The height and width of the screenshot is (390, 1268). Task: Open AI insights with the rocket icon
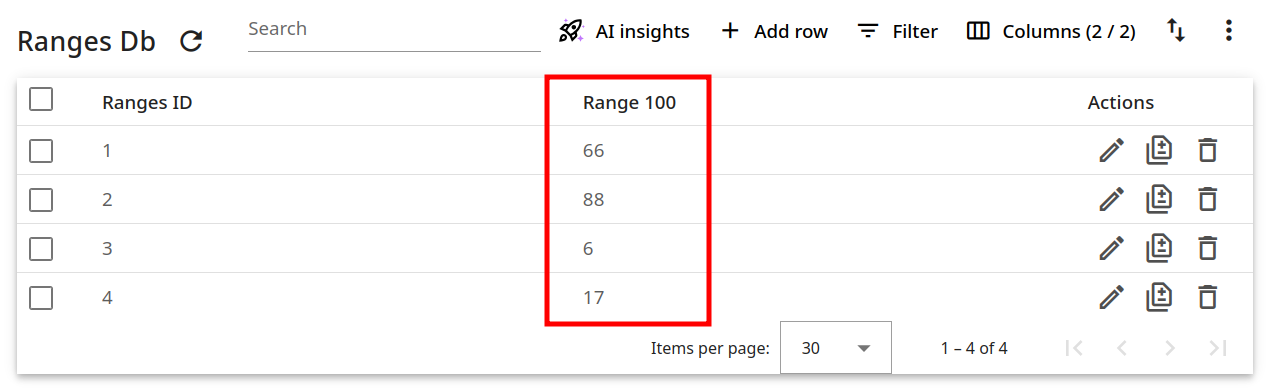tap(624, 31)
